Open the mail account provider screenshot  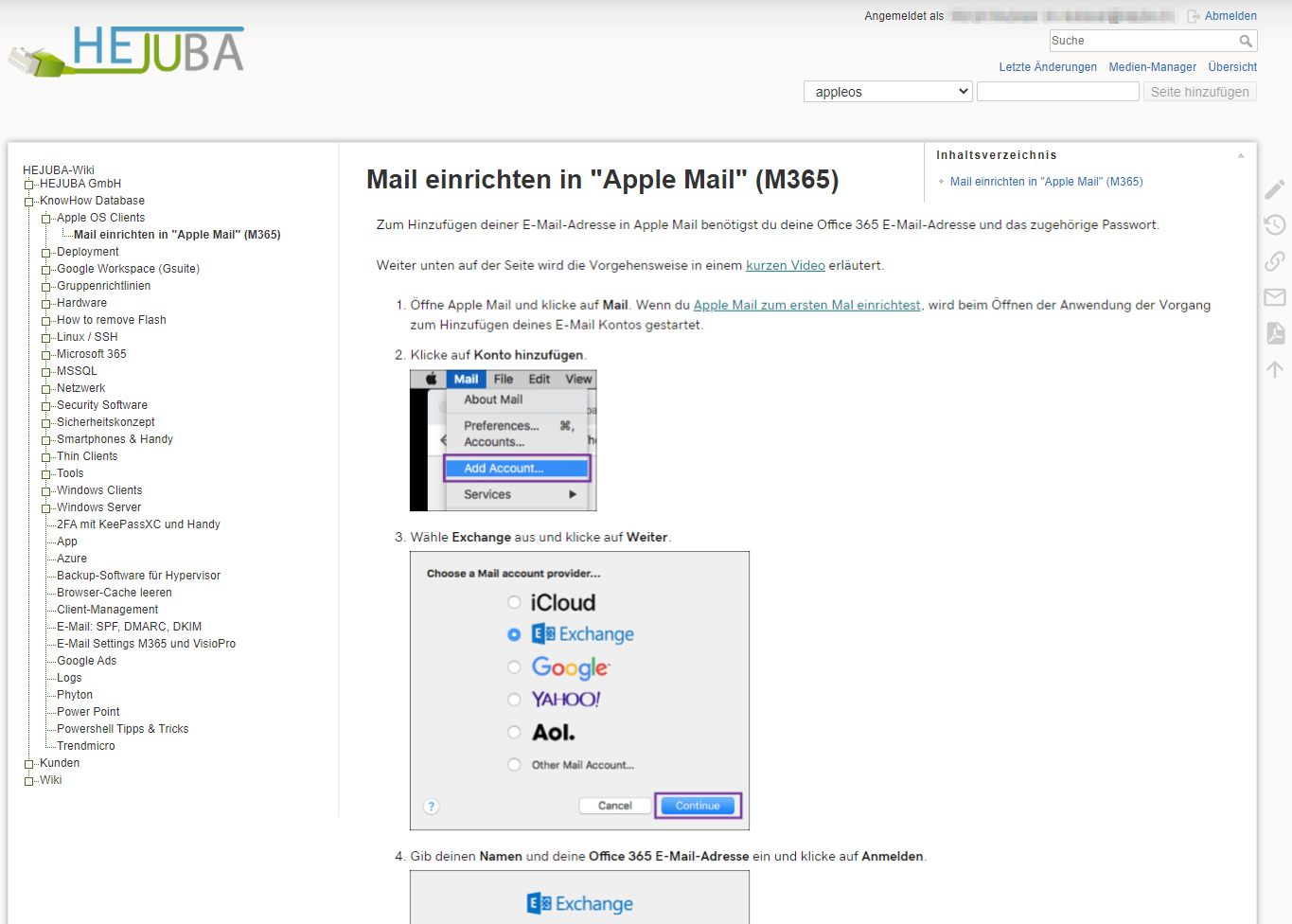coord(579,691)
